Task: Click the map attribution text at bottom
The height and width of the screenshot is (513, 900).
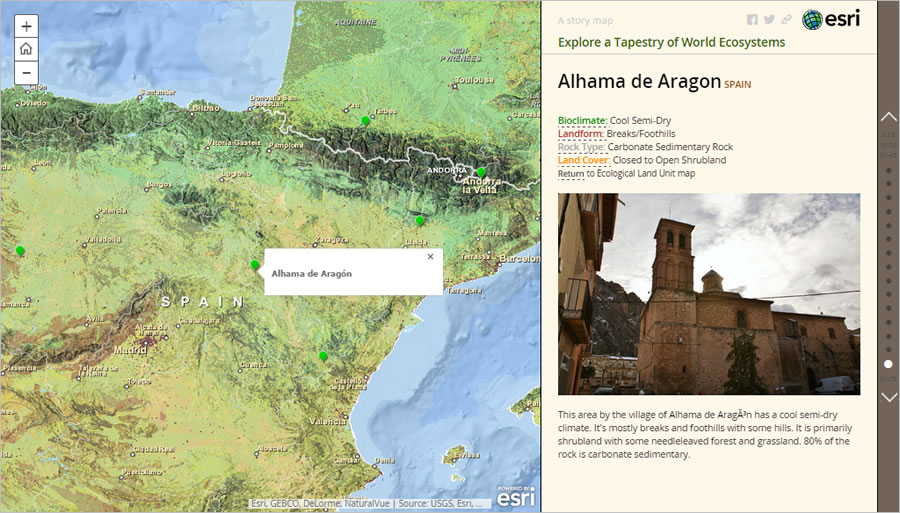Action: 367,503
